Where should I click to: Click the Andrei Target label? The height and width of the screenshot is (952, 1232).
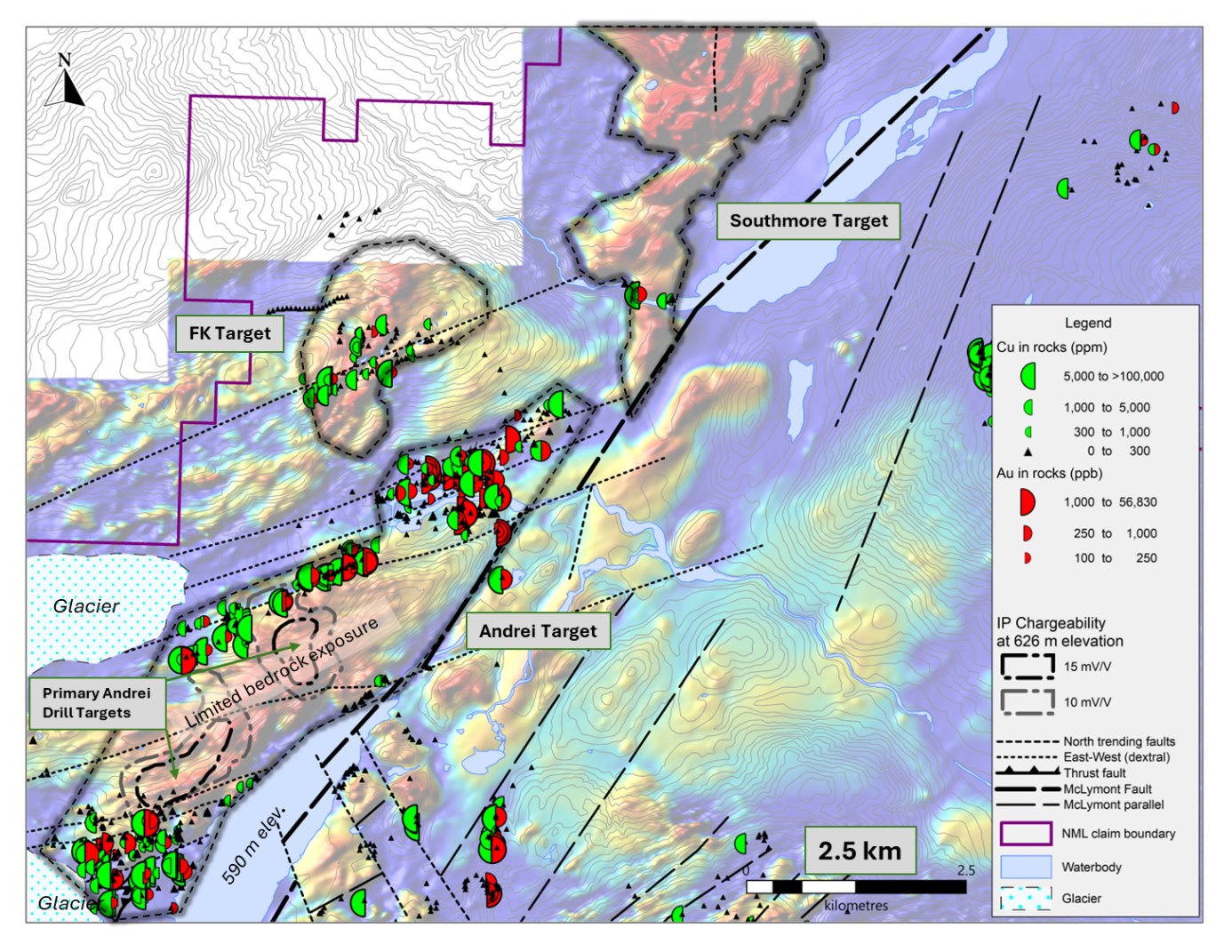pyautogui.click(x=539, y=631)
